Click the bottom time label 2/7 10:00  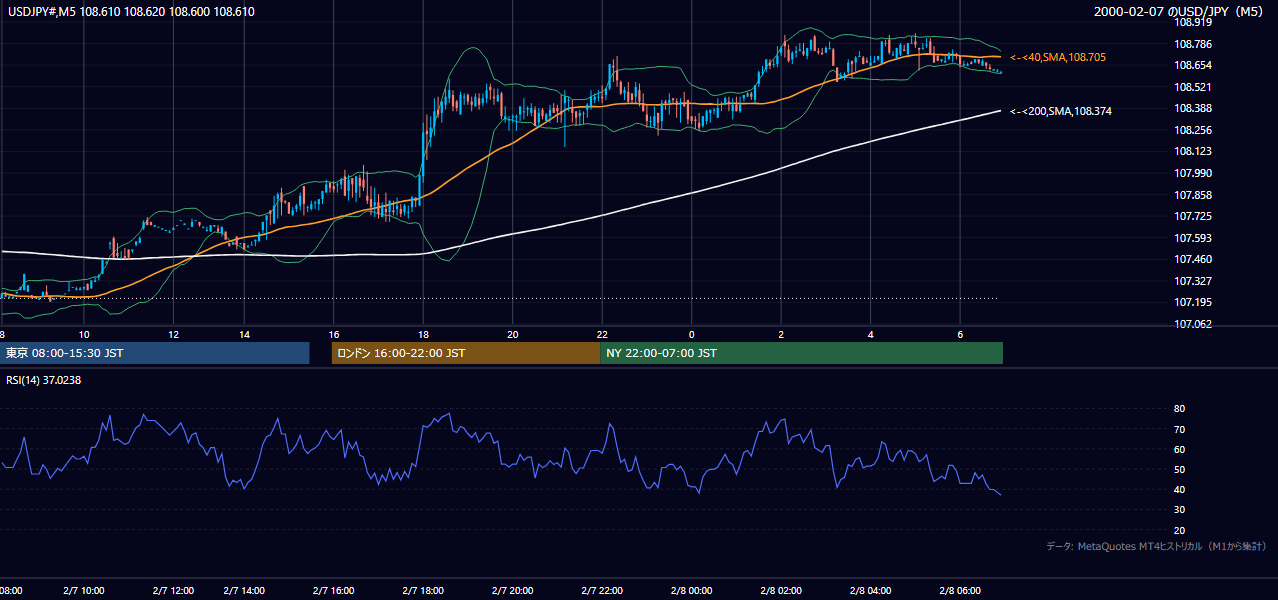click(x=85, y=591)
